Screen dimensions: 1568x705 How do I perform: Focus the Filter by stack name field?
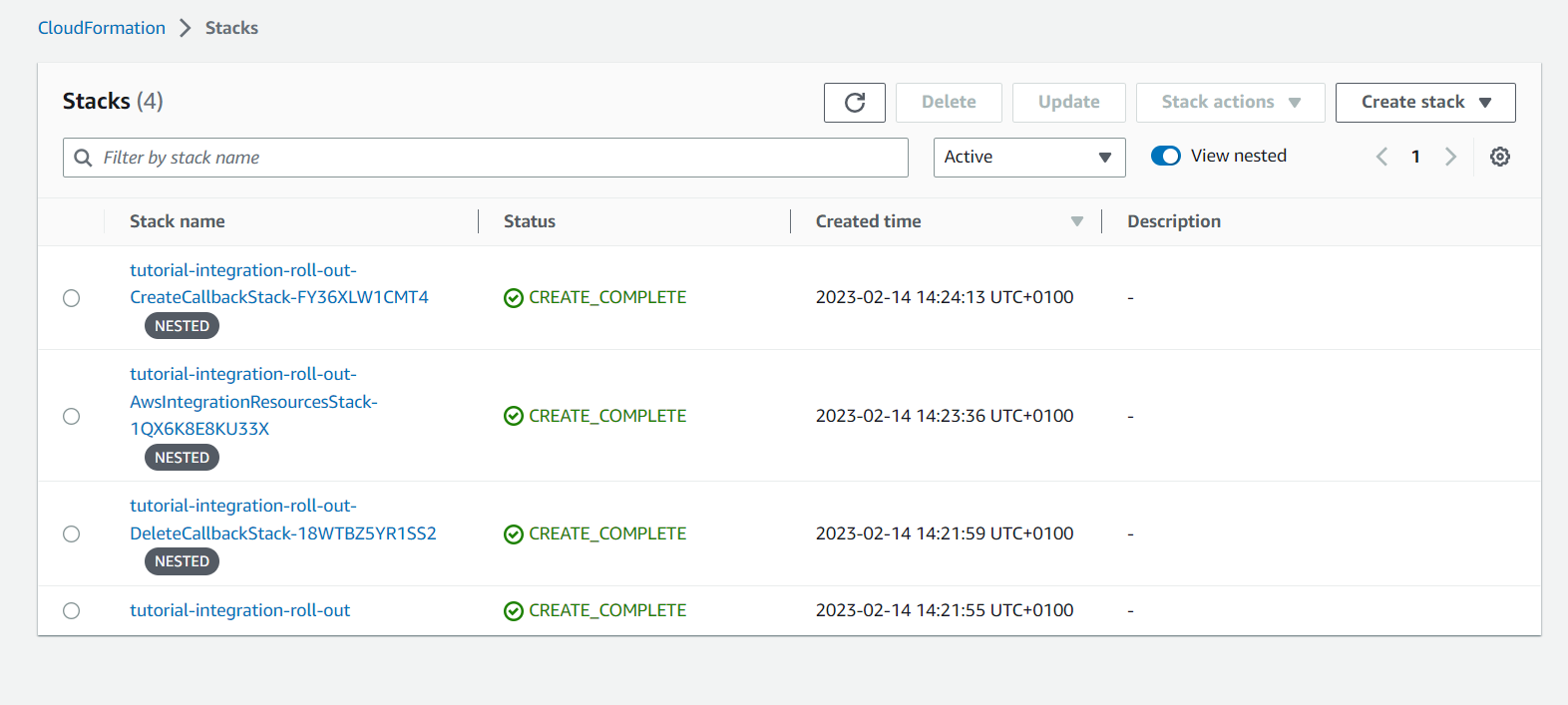pos(499,158)
